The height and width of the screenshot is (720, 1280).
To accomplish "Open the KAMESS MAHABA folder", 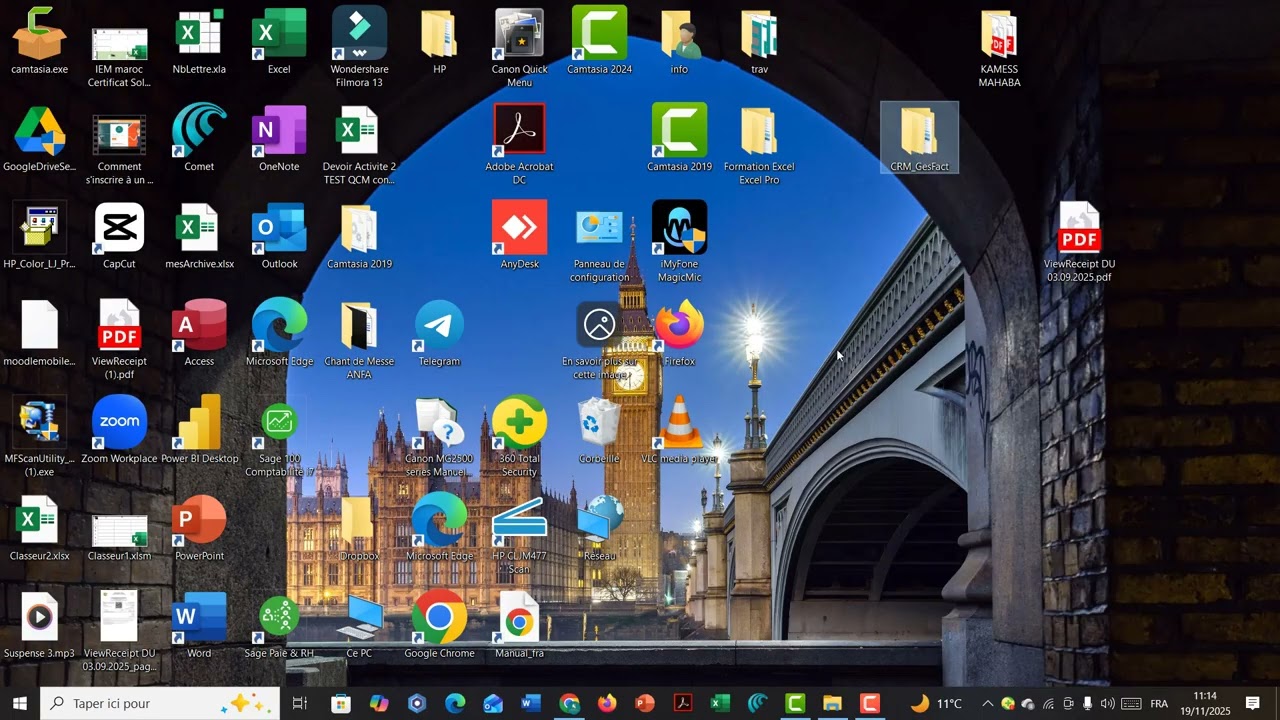I will tap(999, 47).
